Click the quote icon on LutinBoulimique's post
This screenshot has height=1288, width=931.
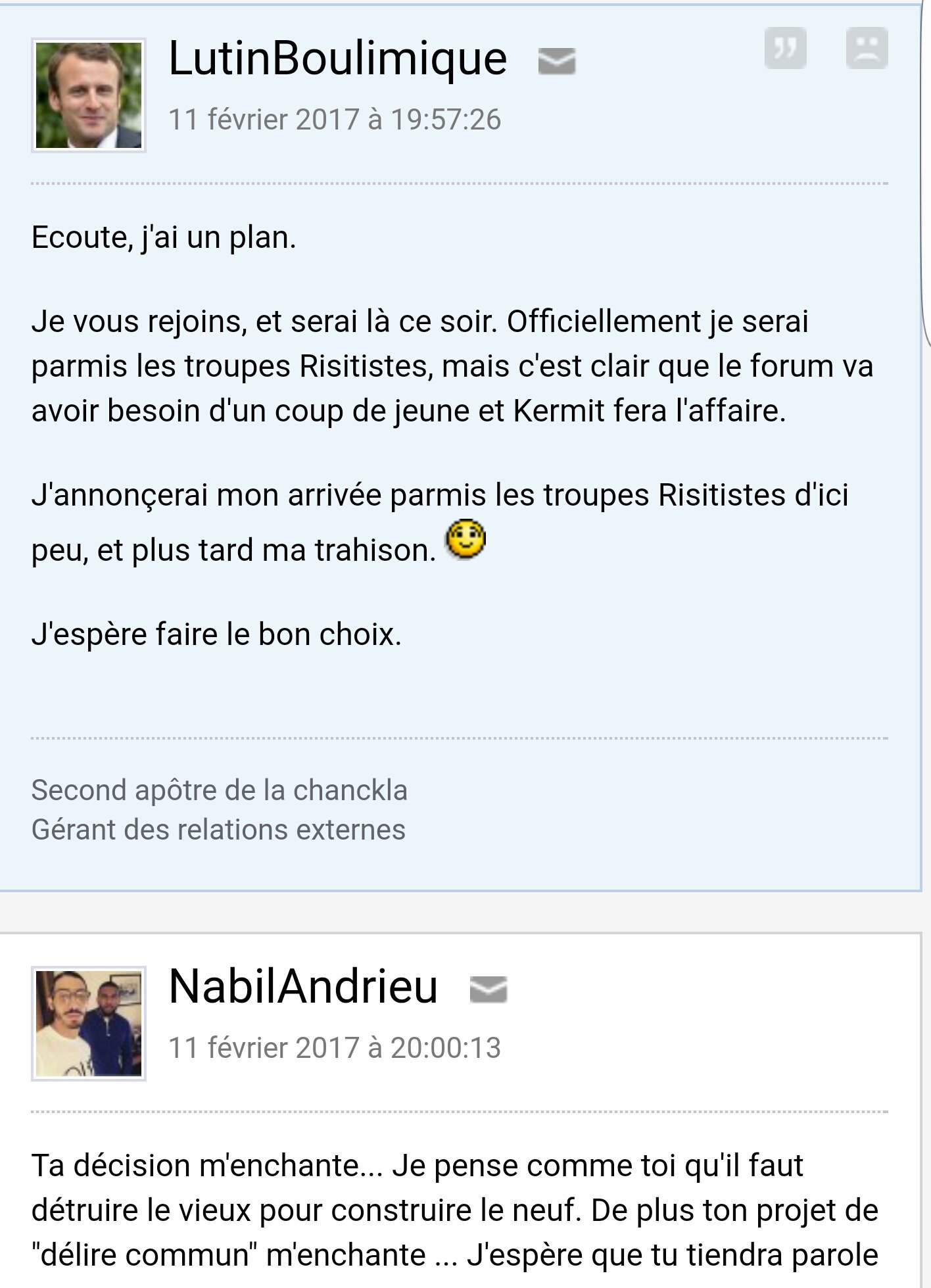785,48
